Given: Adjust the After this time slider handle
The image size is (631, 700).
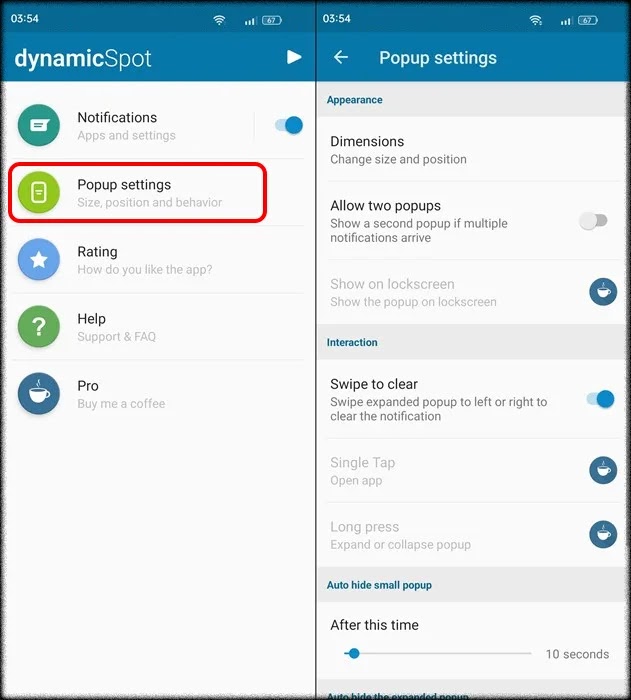Looking at the screenshot, I should [x=354, y=654].
